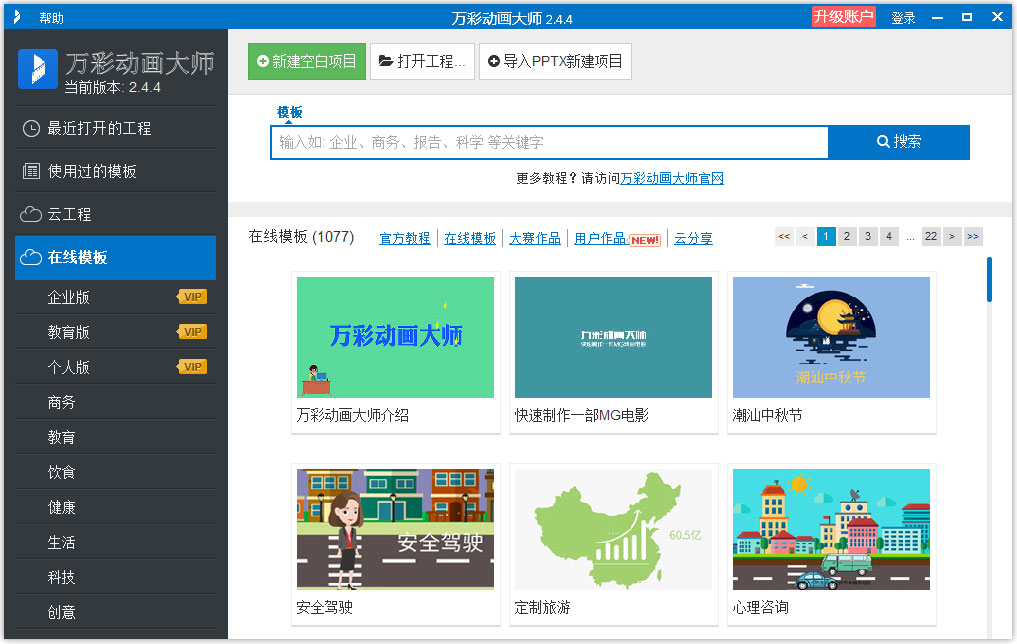This screenshot has width=1017, height=644.
Task: Click VIP badge next to 企业版
Action: [192, 297]
